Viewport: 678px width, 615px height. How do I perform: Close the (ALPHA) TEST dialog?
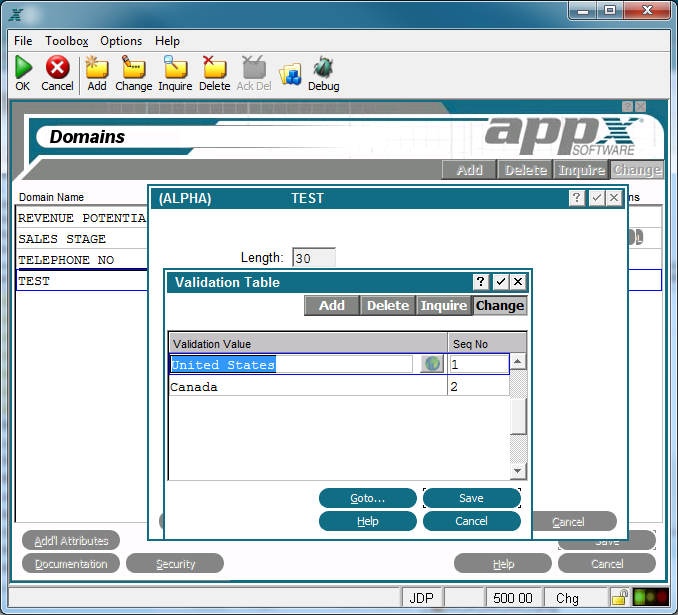(x=614, y=198)
